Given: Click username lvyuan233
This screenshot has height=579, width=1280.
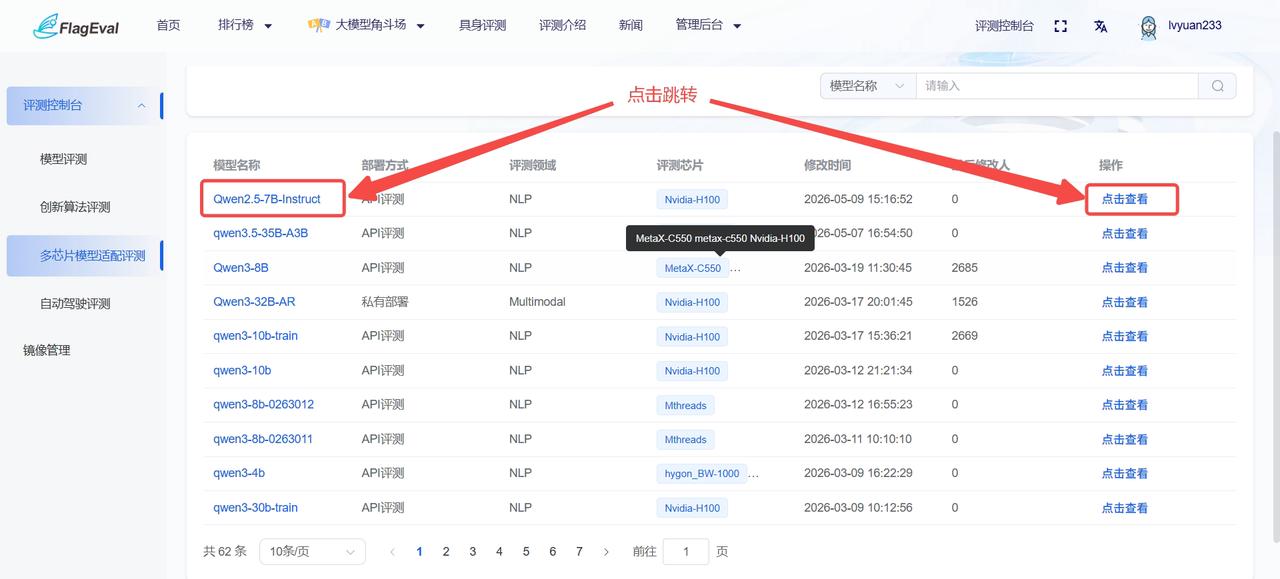Looking at the screenshot, I should (1195, 26).
